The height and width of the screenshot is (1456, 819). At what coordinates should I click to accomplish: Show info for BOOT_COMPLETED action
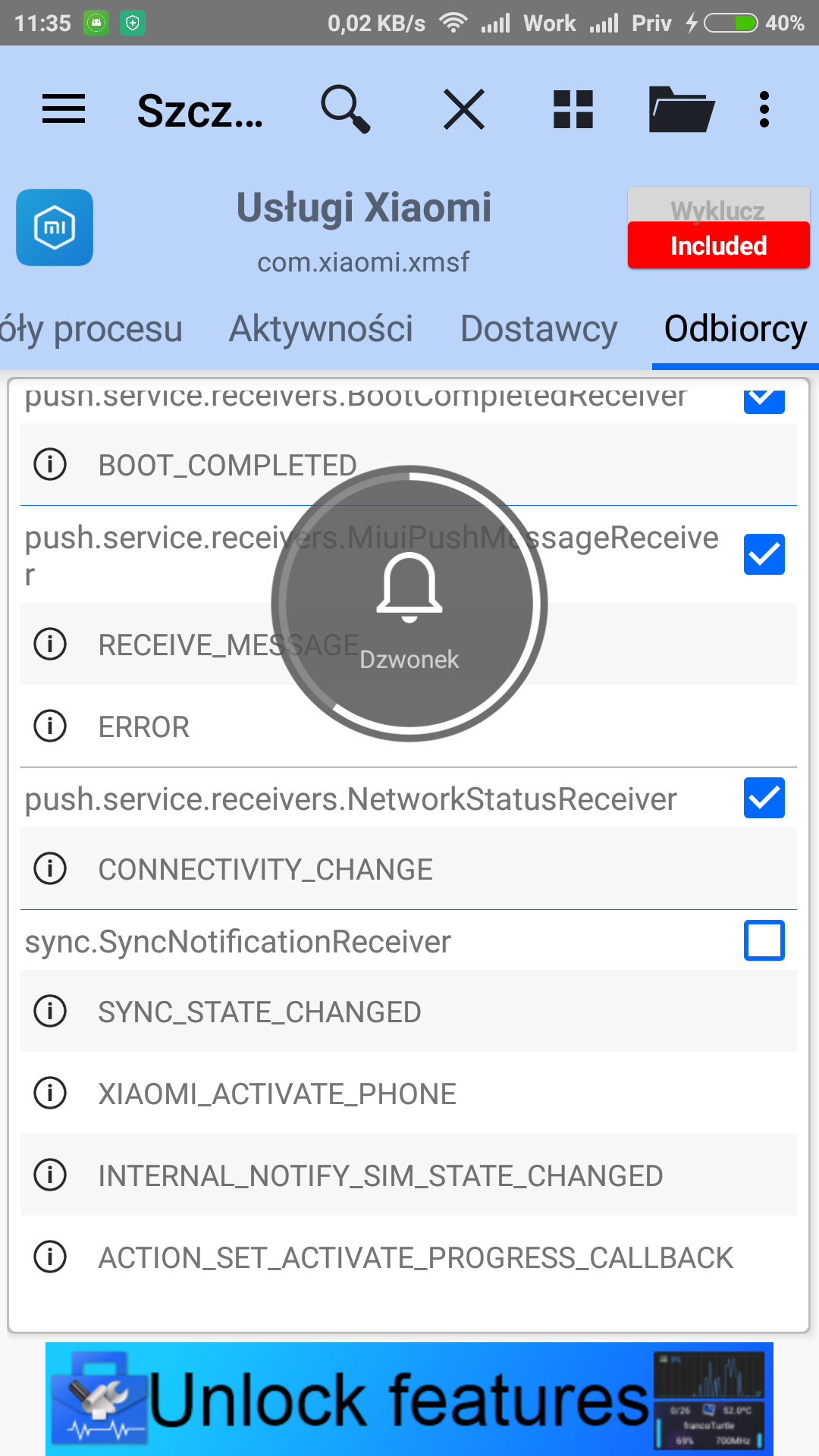[51, 464]
